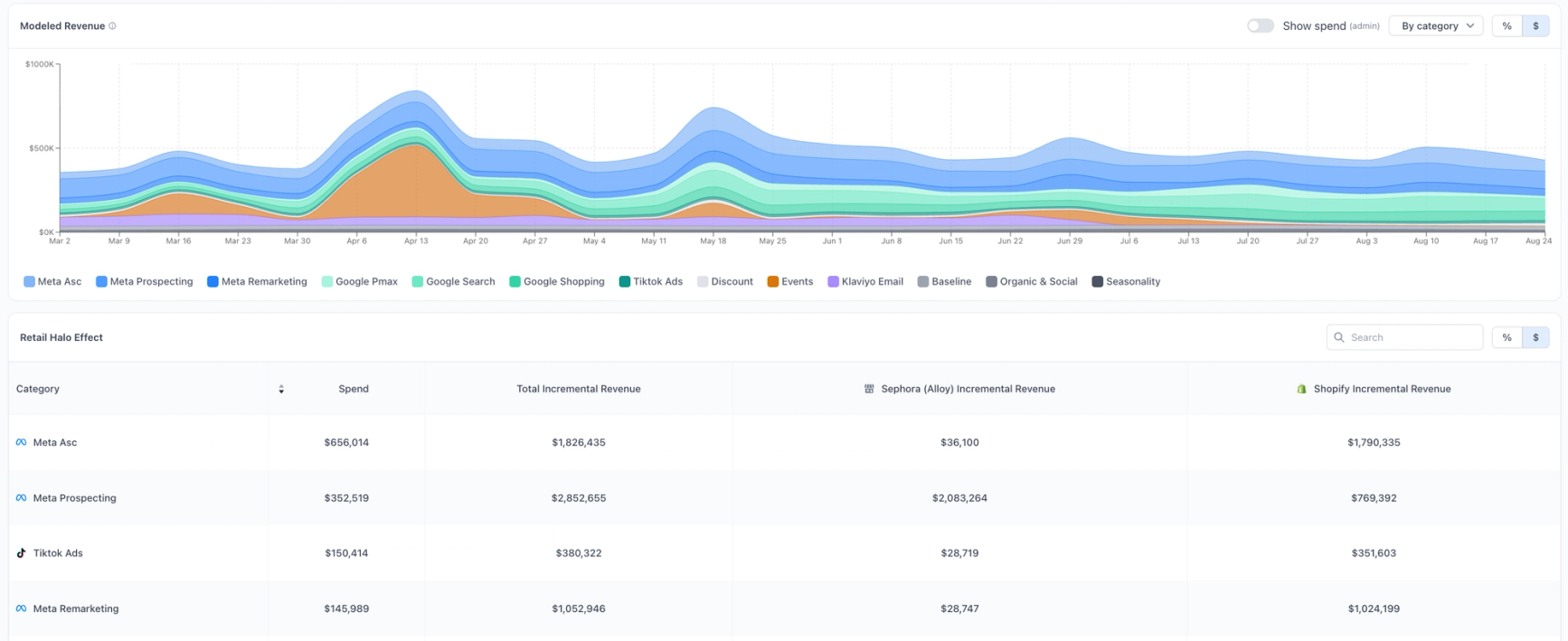The height and width of the screenshot is (641, 1568).
Task: Click the Retail Halo Effect title
Action: pyautogui.click(x=61, y=337)
